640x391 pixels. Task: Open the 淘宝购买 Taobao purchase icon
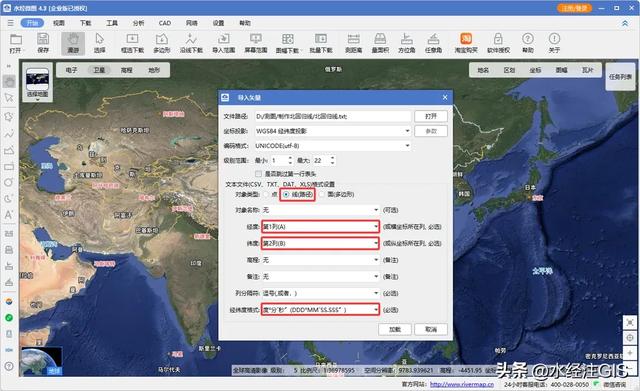(x=466, y=43)
